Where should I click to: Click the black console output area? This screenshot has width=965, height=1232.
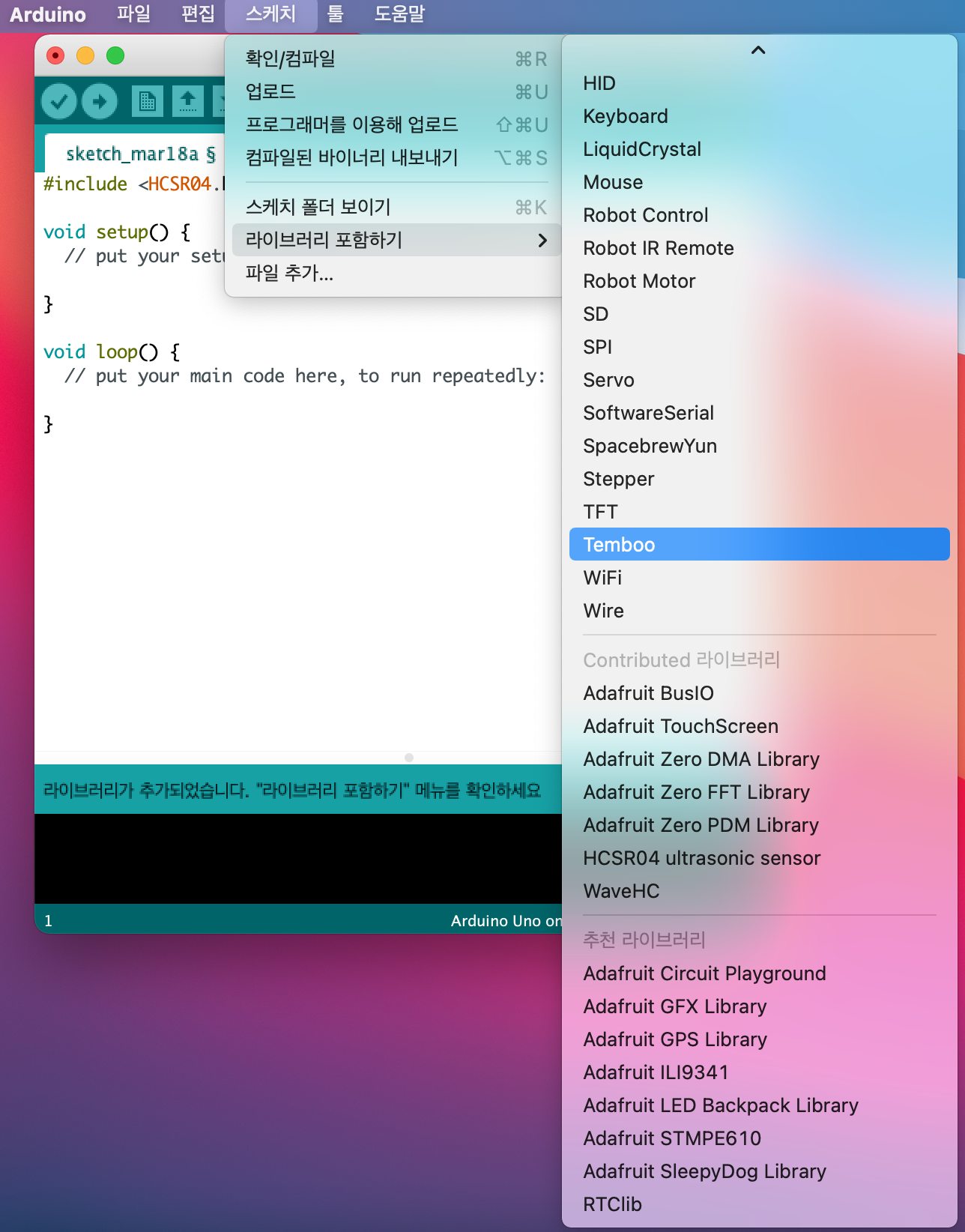coord(298,859)
